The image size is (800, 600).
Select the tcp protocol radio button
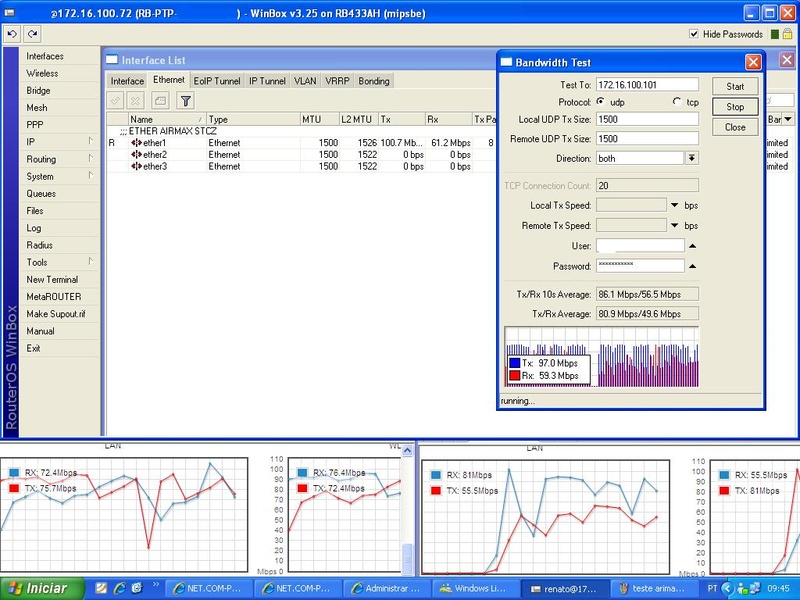[677, 102]
